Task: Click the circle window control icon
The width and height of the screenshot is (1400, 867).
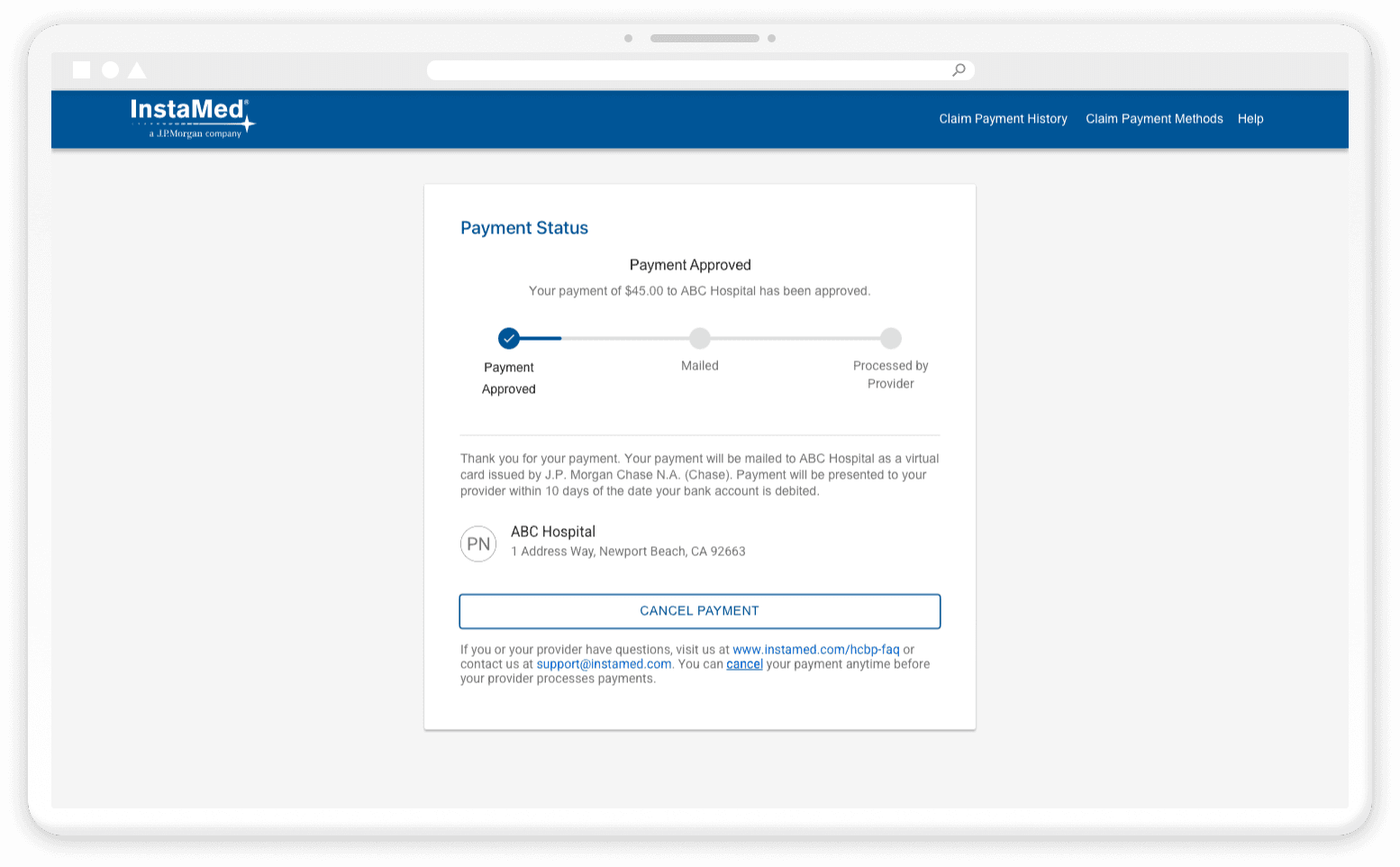Action: tap(110, 70)
